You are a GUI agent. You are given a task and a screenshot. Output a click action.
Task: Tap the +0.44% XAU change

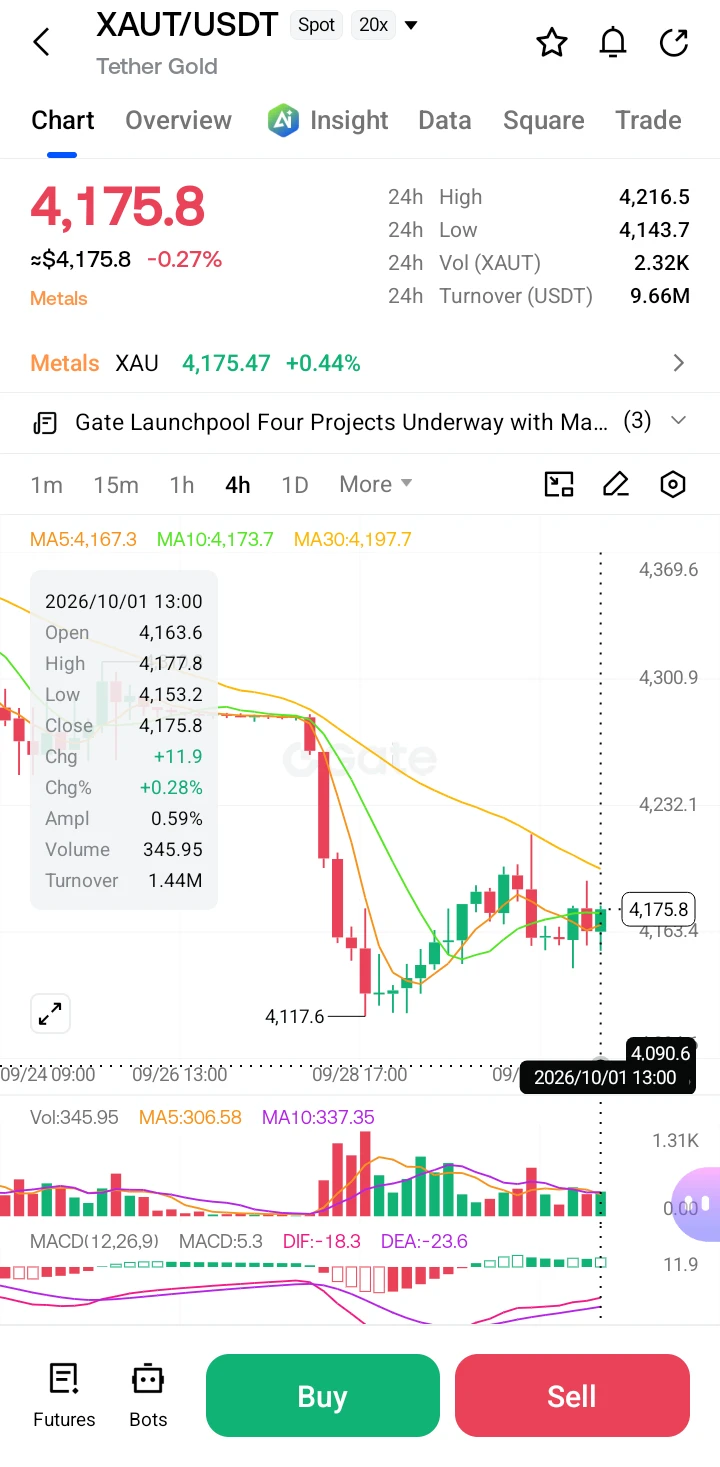(x=323, y=363)
